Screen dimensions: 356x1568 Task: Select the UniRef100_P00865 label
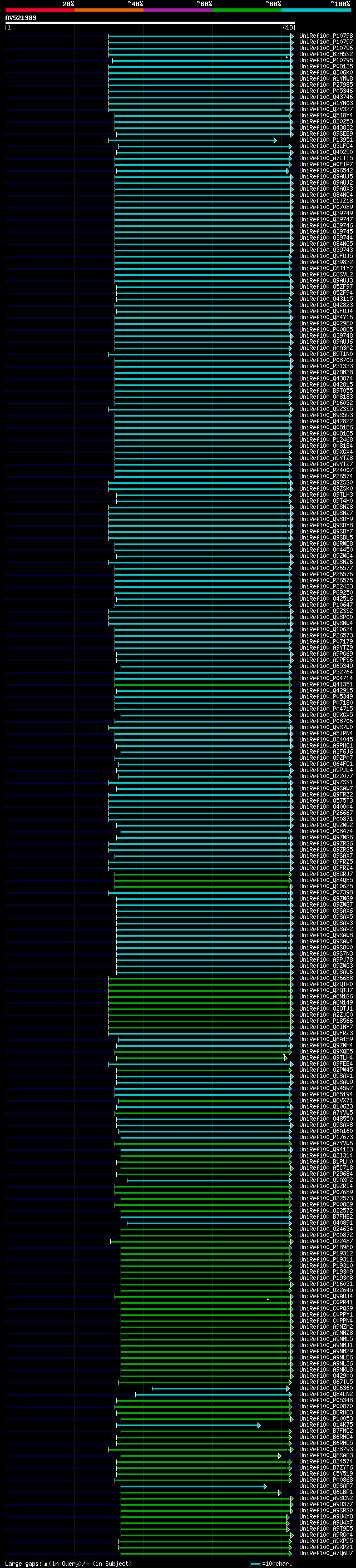(325, 329)
